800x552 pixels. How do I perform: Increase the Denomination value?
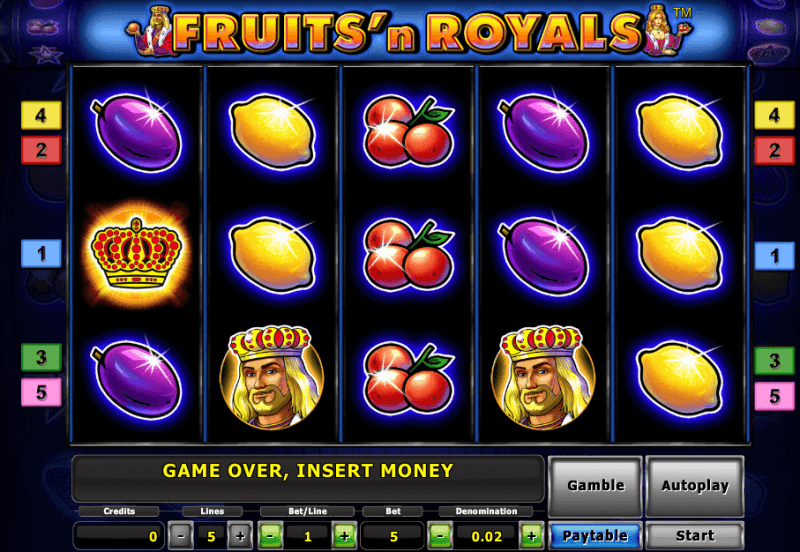pyautogui.click(x=531, y=536)
